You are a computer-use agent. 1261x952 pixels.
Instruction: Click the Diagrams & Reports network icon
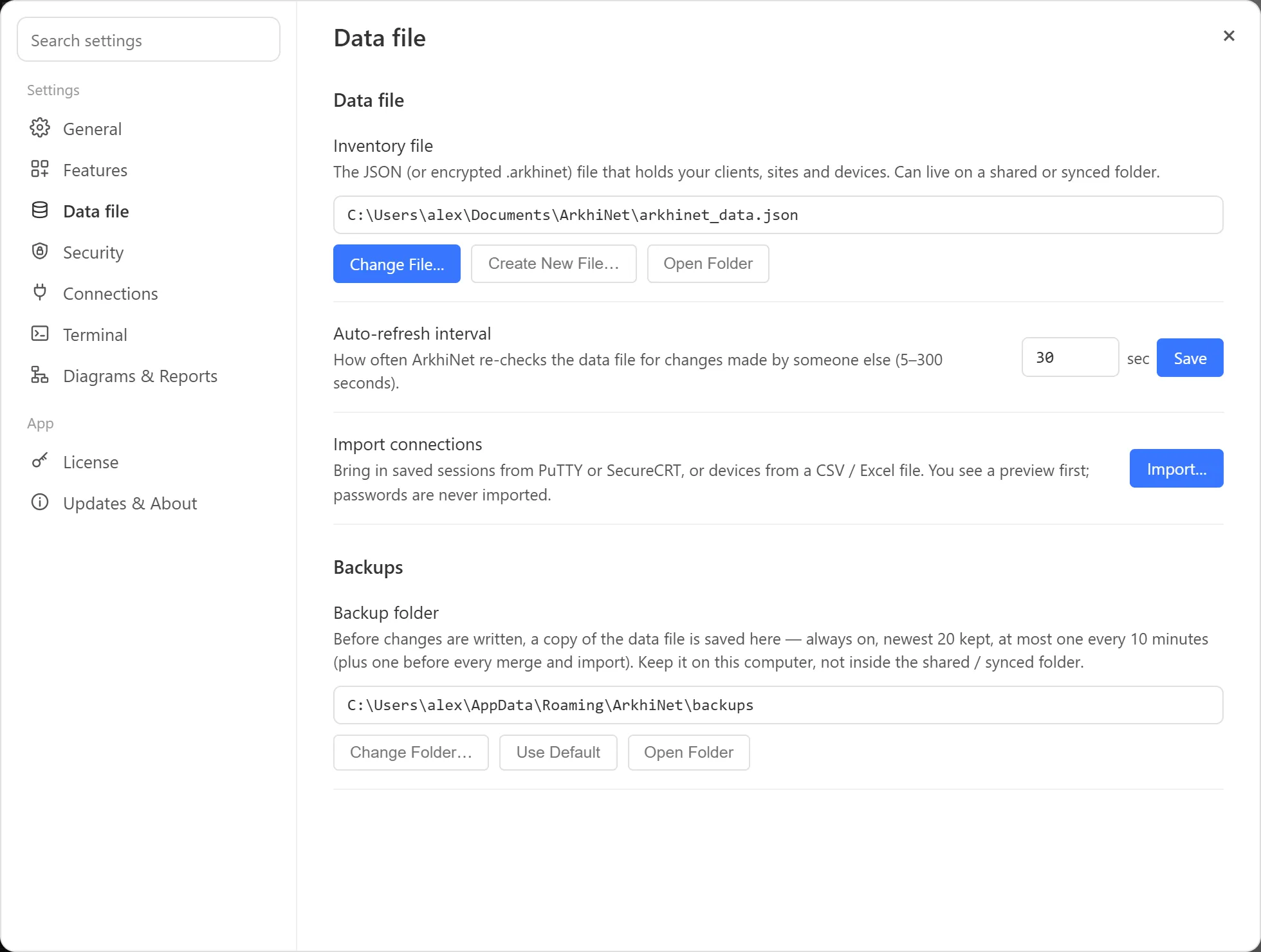tap(40, 375)
